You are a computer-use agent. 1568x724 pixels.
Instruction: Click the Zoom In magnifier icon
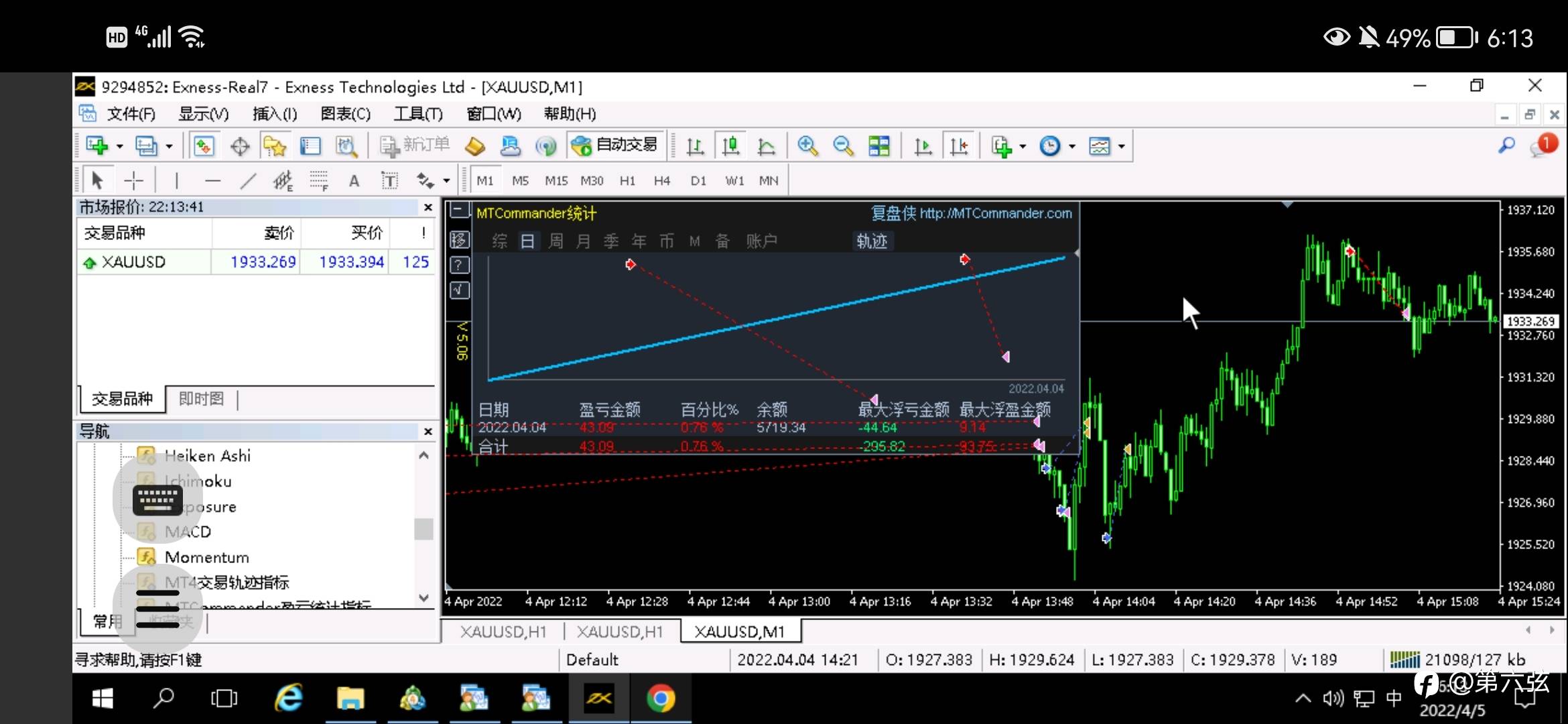click(x=807, y=145)
